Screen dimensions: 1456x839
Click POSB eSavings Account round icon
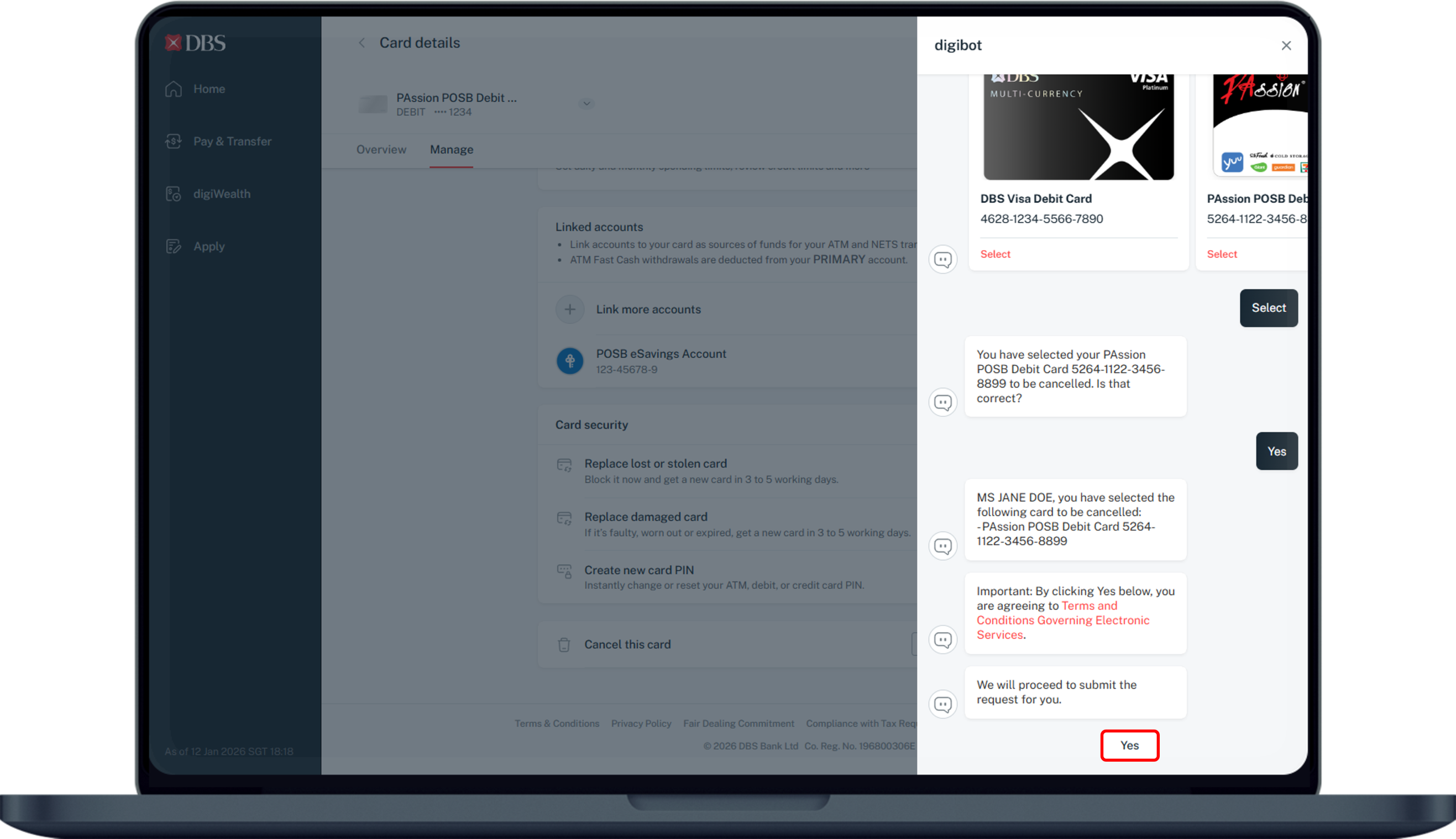tap(569, 361)
